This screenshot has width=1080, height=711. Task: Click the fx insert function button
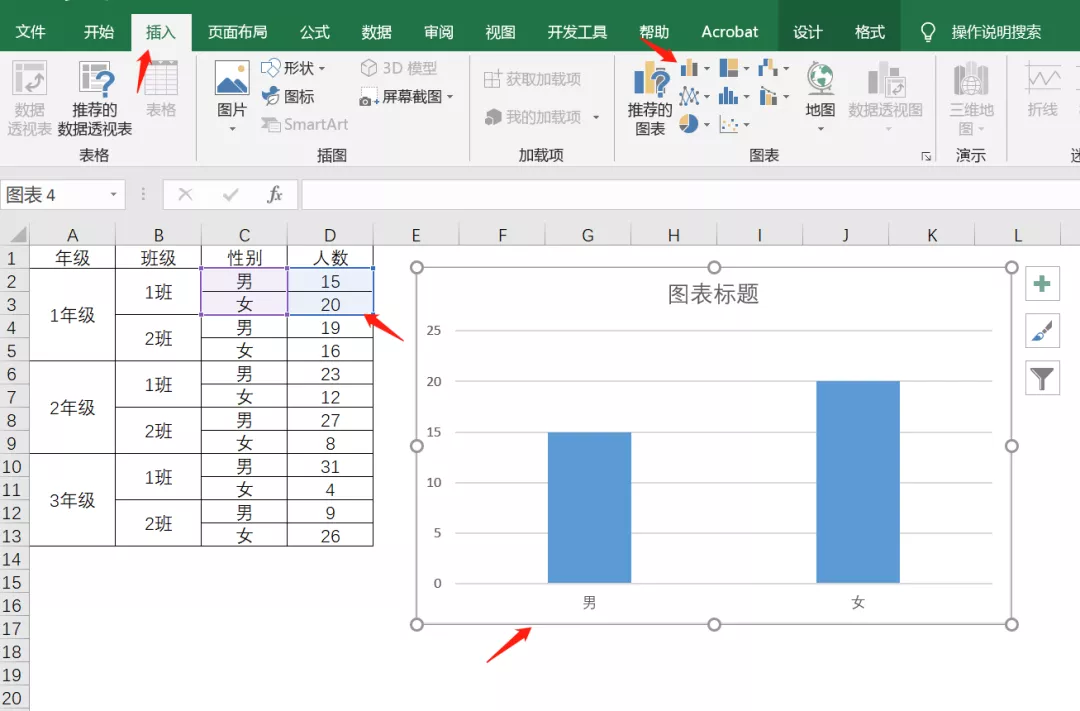(275, 195)
